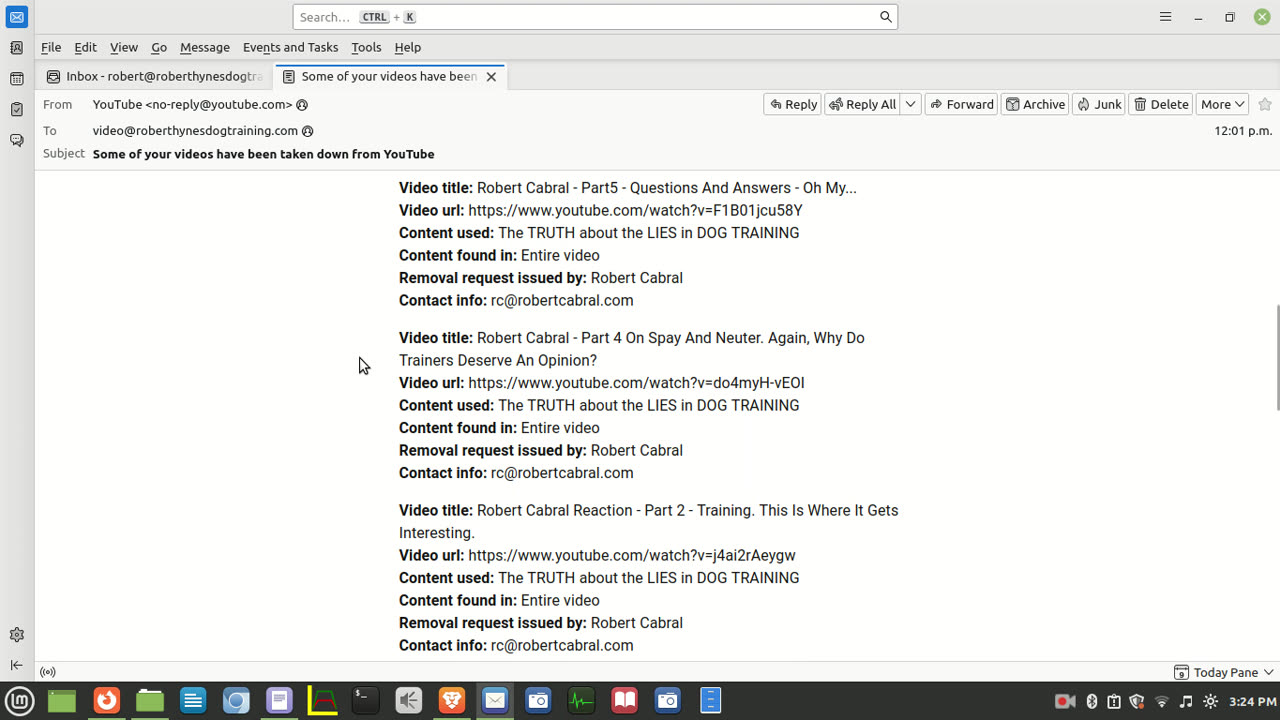
Task: Click the first rc@robertcabral.com contact link
Action: coord(562,300)
